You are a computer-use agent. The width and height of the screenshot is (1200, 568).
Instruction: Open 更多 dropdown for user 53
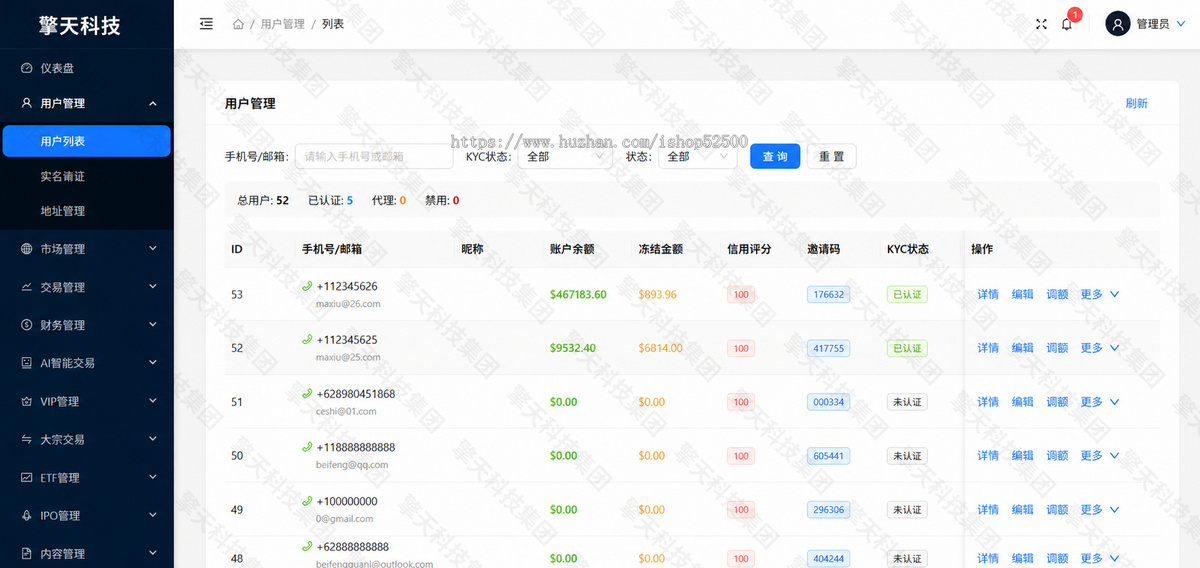coord(1099,294)
